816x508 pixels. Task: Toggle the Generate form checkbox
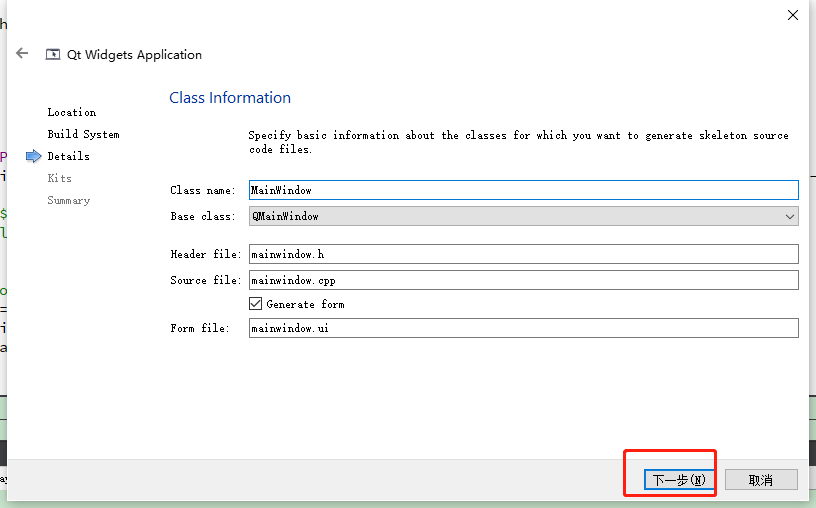256,304
